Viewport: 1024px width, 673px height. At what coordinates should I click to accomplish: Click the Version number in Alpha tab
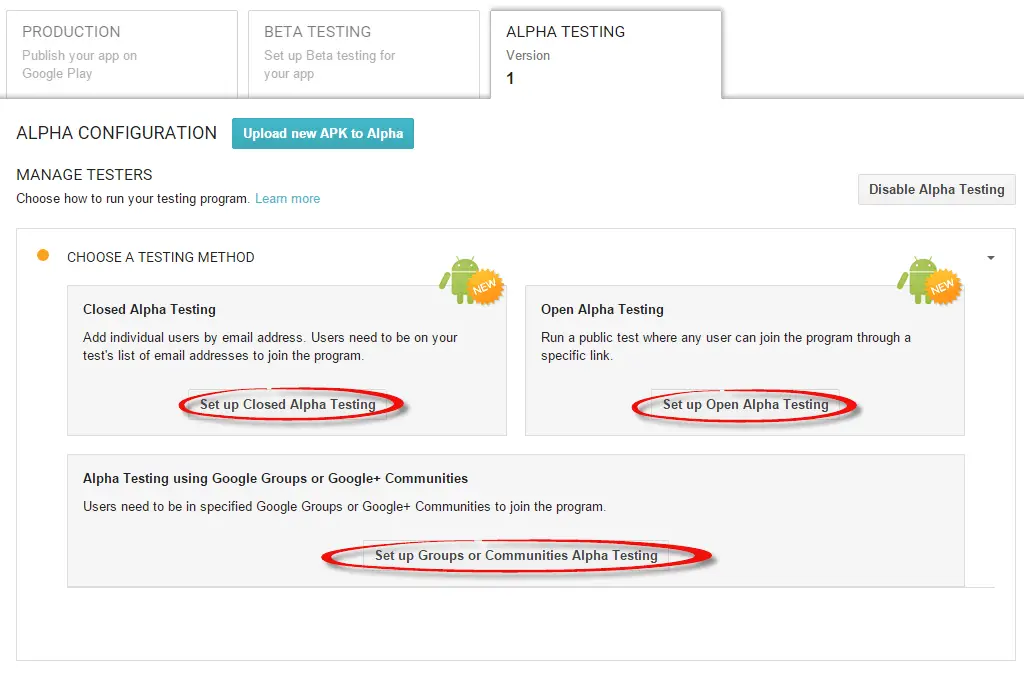tap(511, 79)
